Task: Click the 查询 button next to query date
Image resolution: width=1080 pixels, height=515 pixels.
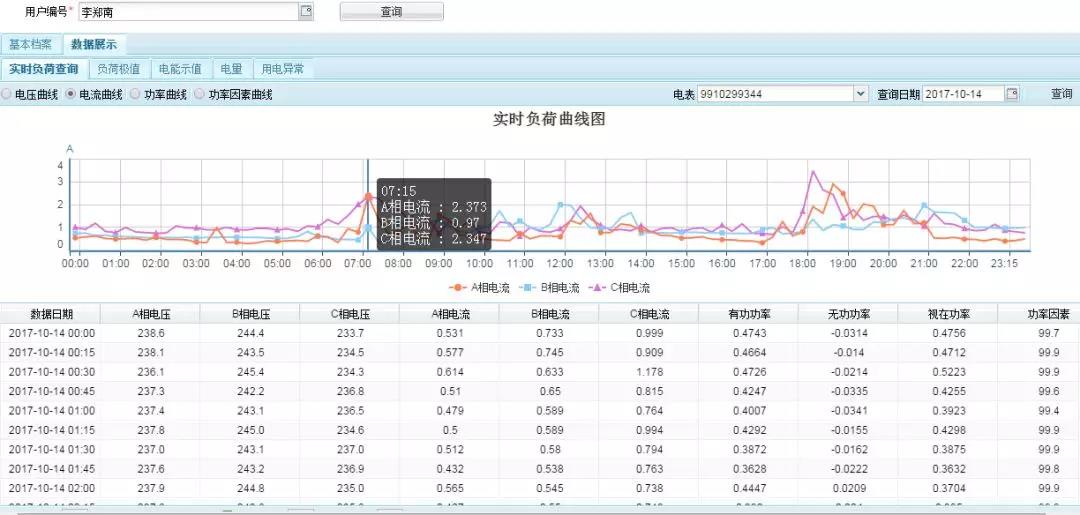Action: pos(1061,94)
